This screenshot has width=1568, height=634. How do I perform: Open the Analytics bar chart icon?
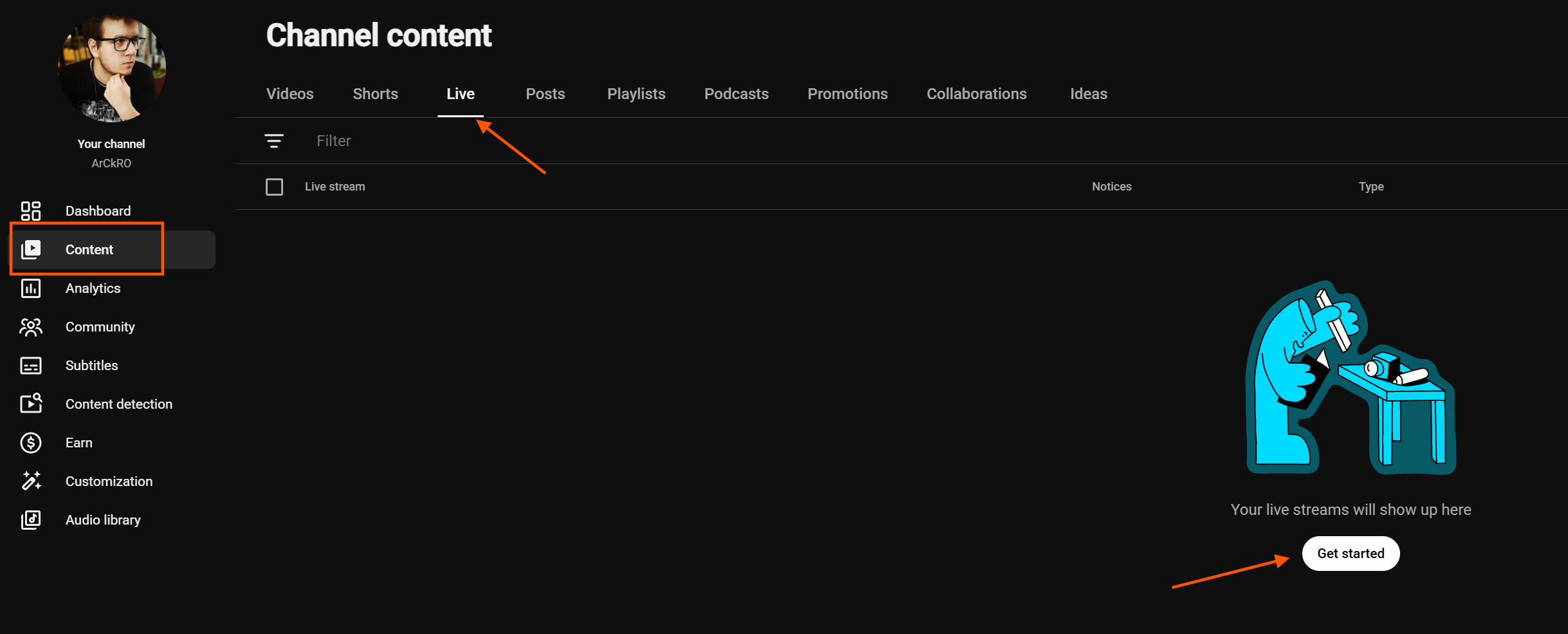pyautogui.click(x=31, y=288)
